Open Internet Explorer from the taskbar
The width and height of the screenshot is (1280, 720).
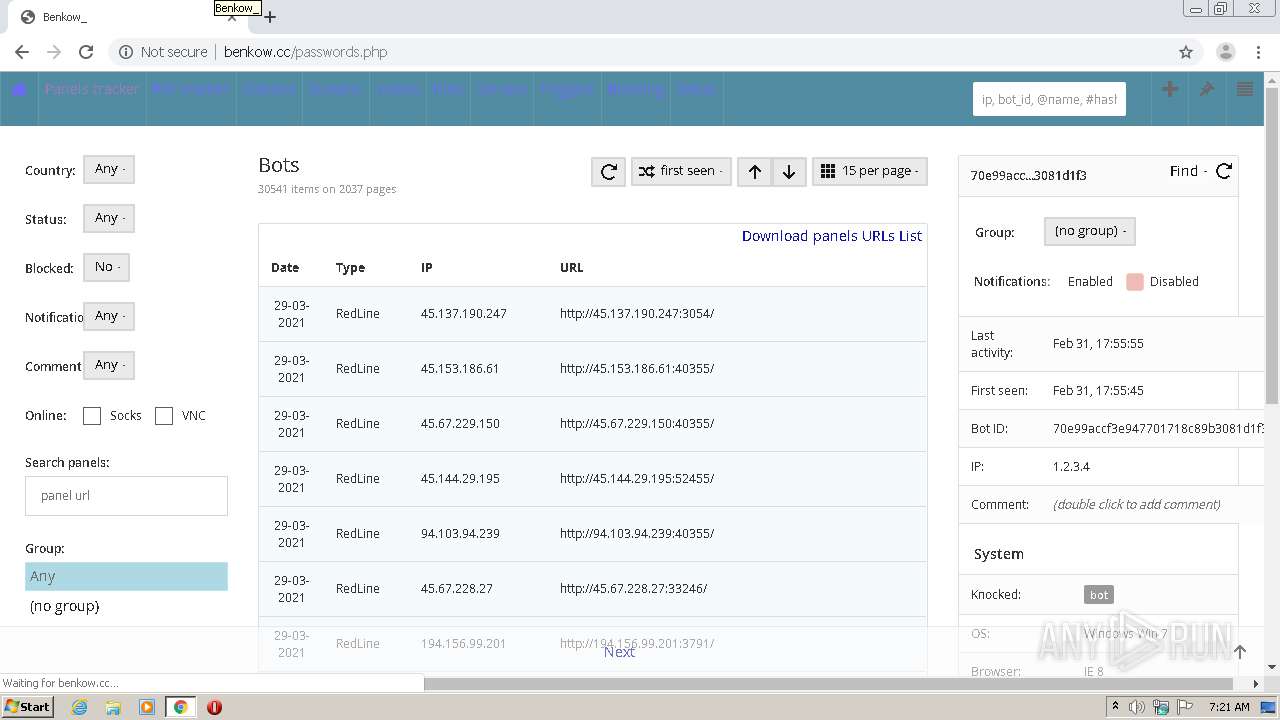click(79, 707)
